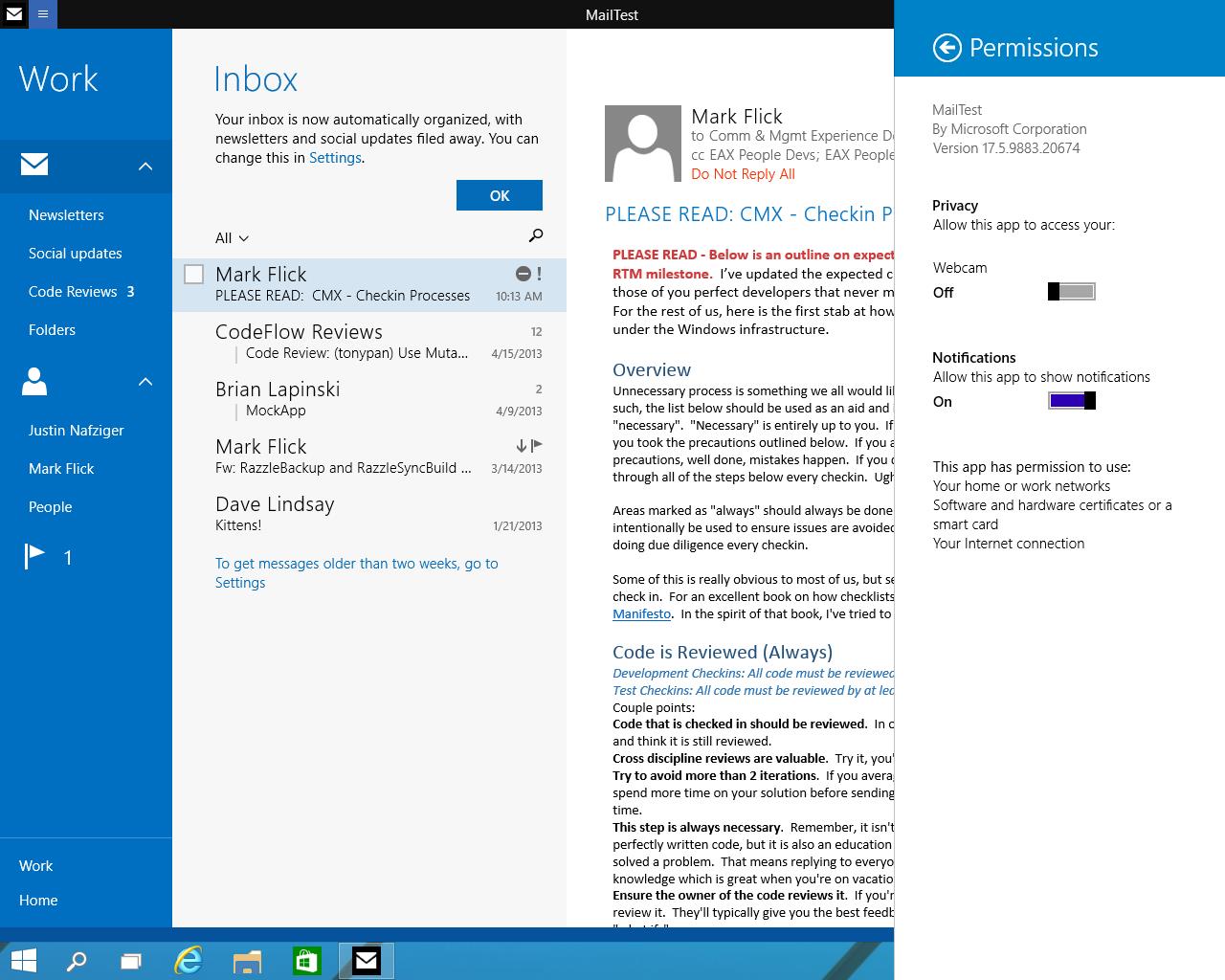The image size is (1225, 980).
Task: Launch Internet Explorer from taskbar
Action: pos(189,960)
